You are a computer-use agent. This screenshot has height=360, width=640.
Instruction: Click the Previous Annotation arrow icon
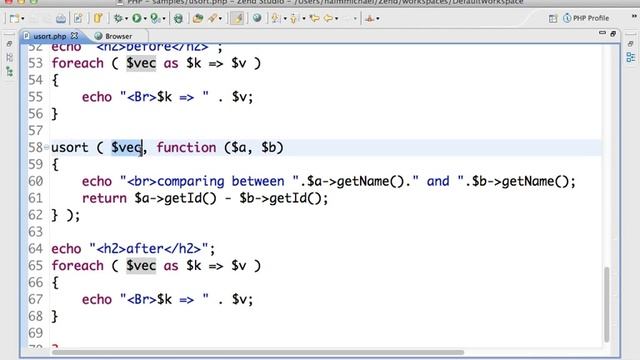pos(294,18)
